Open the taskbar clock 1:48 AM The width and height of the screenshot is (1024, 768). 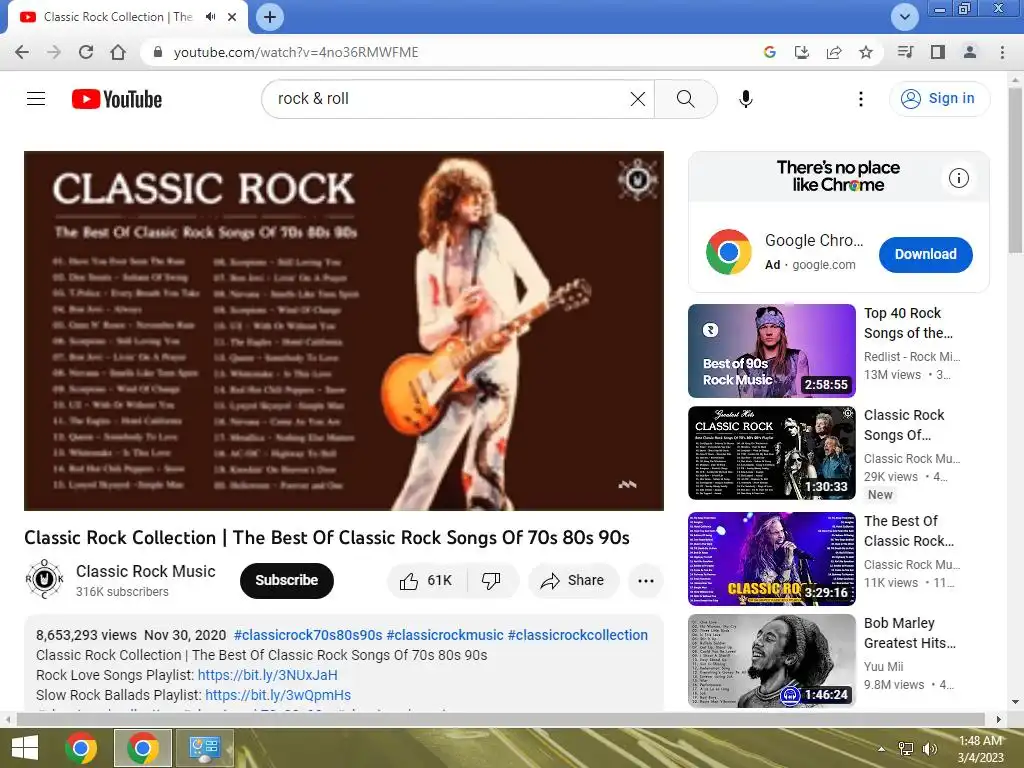[980, 749]
